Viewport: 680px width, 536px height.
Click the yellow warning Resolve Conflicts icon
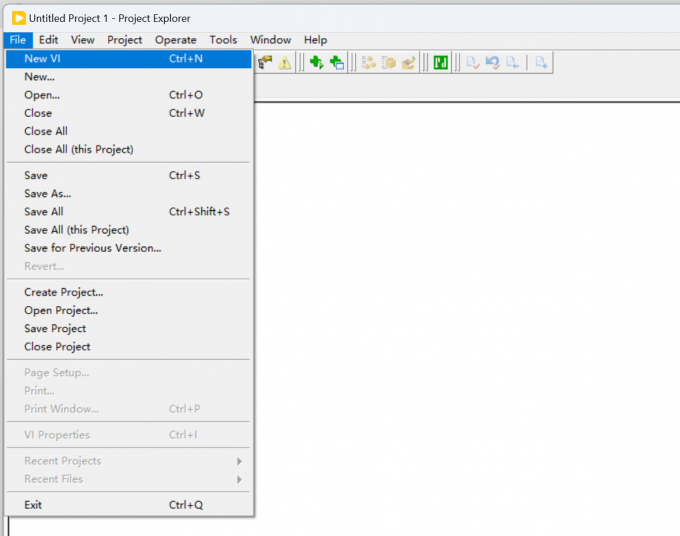[284, 63]
